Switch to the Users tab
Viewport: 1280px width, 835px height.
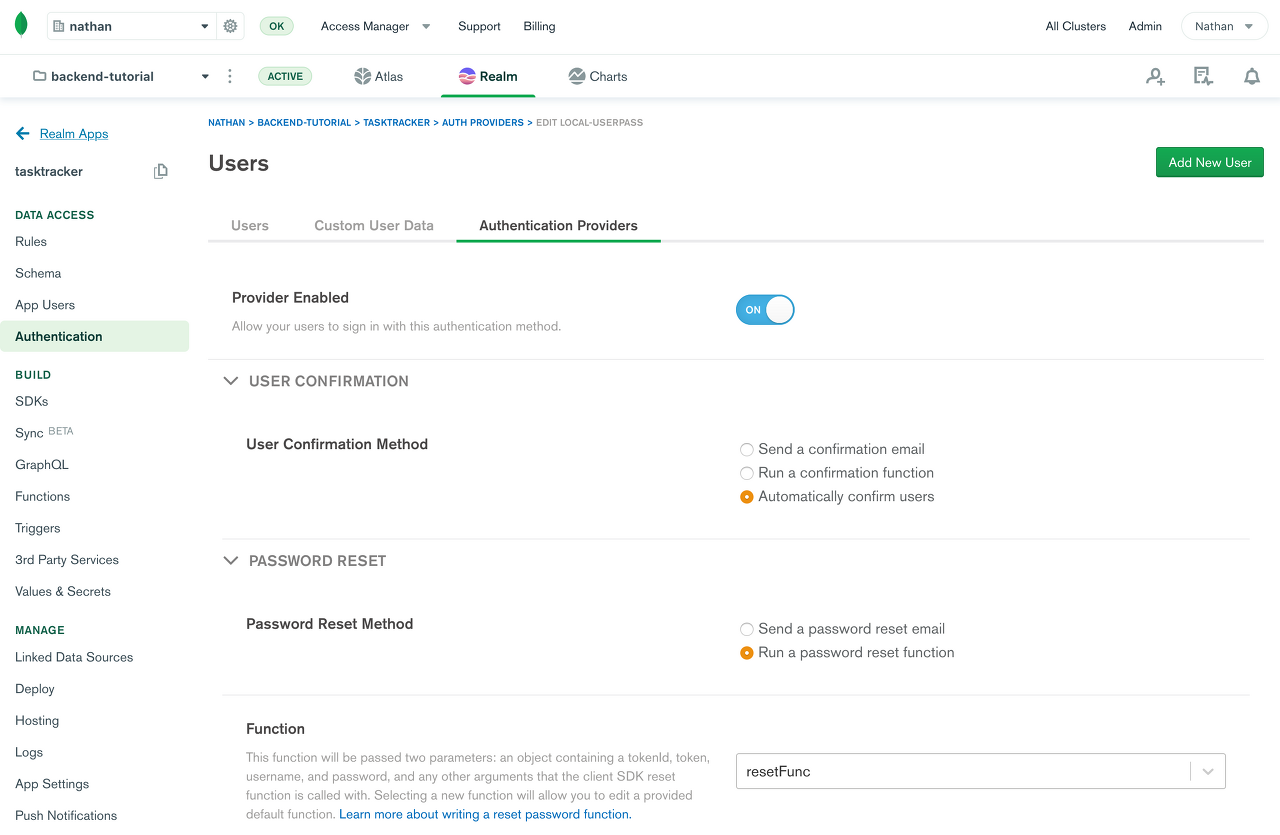(250, 225)
